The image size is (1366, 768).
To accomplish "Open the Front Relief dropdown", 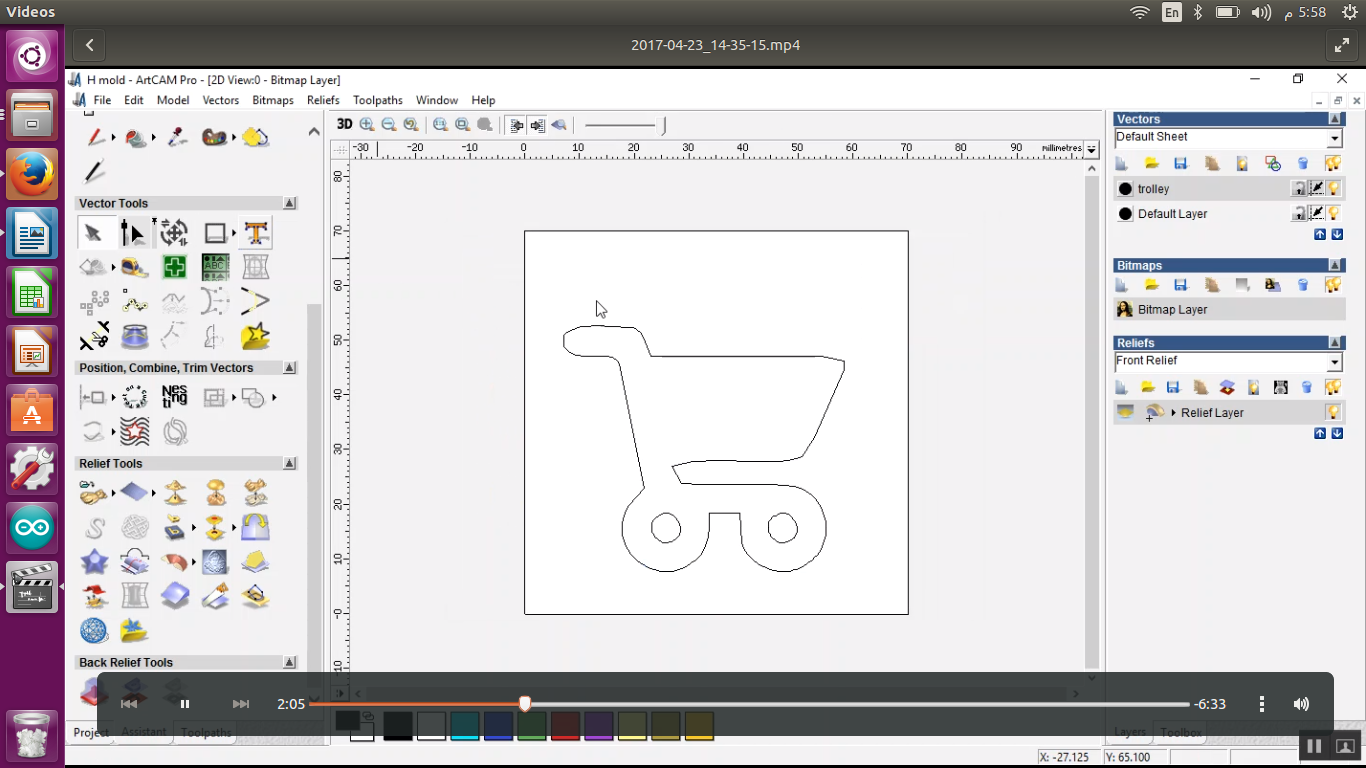I will click(x=1335, y=362).
